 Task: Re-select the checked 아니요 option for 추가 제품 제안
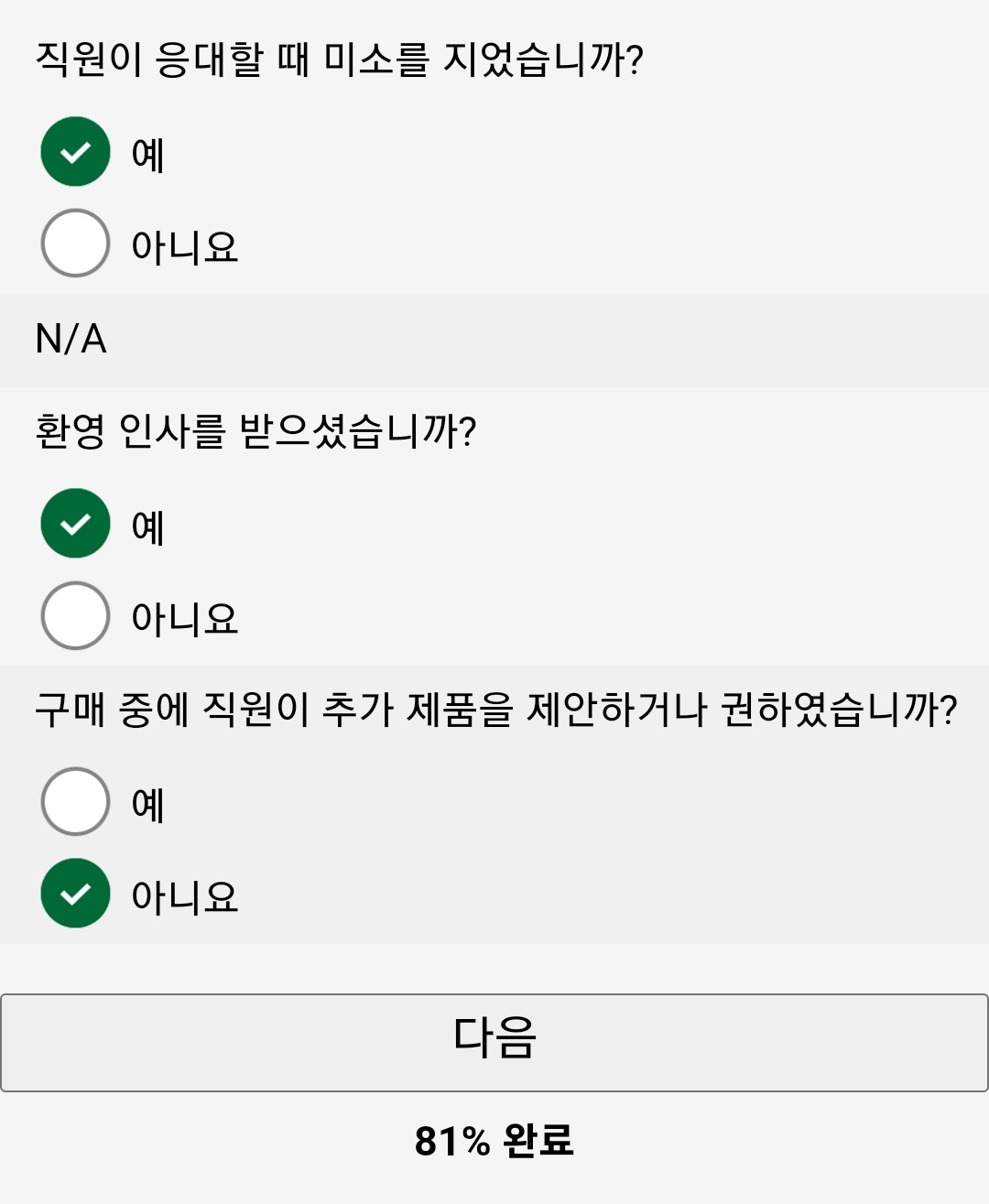tap(76, 894)
